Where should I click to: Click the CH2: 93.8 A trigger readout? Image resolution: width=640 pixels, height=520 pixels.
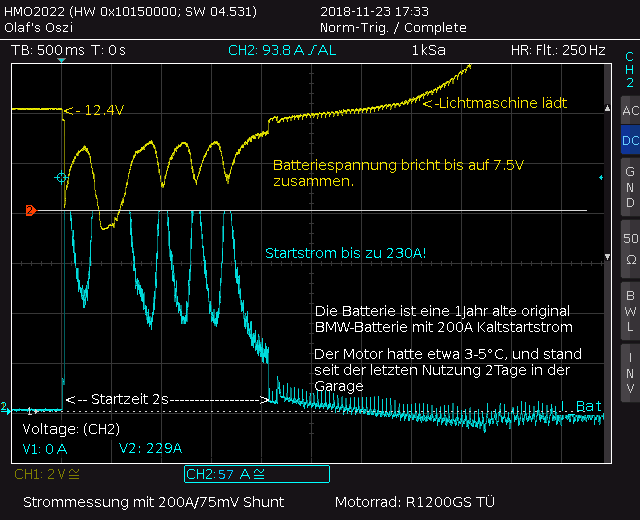click(x=282, y=50)
